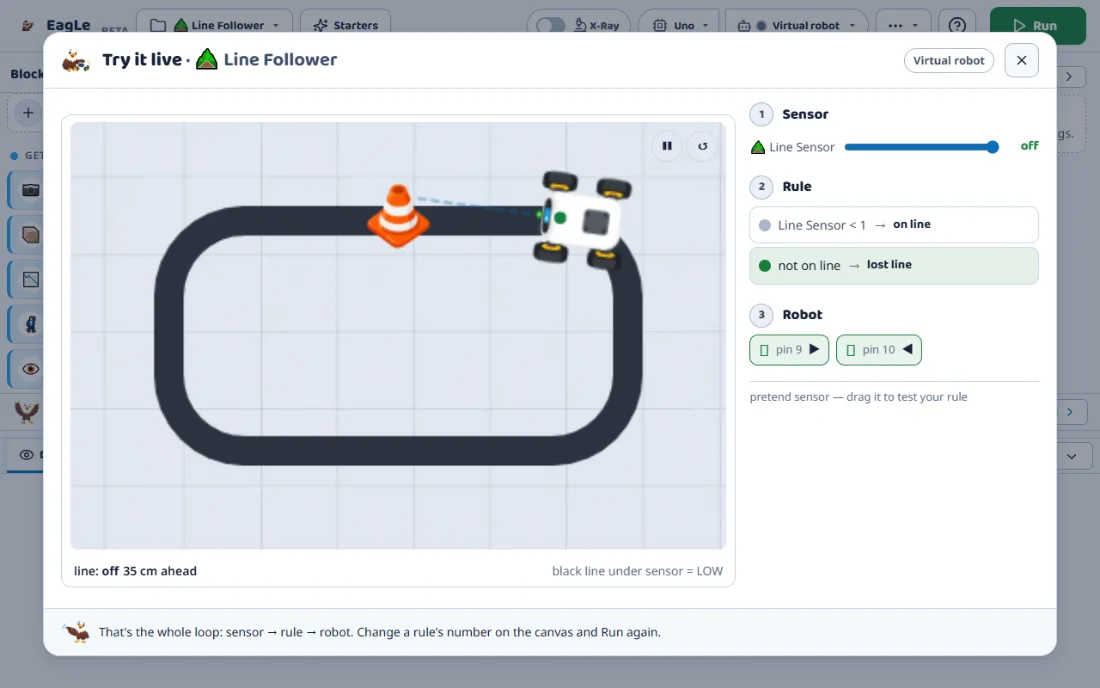Open the Virtual robot dropdown in top bar
This screenshot has height=688, width=1100.
click(796, 25)
